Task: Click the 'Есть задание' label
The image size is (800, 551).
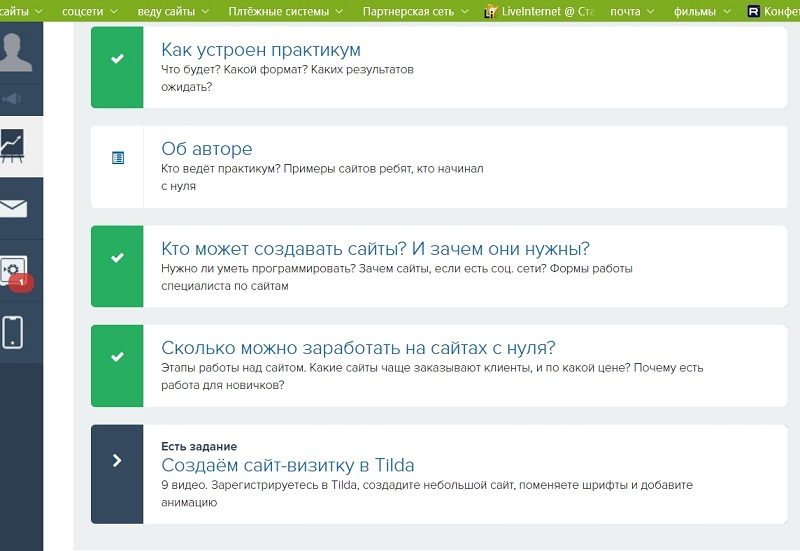Action: [x=199, y=446]
